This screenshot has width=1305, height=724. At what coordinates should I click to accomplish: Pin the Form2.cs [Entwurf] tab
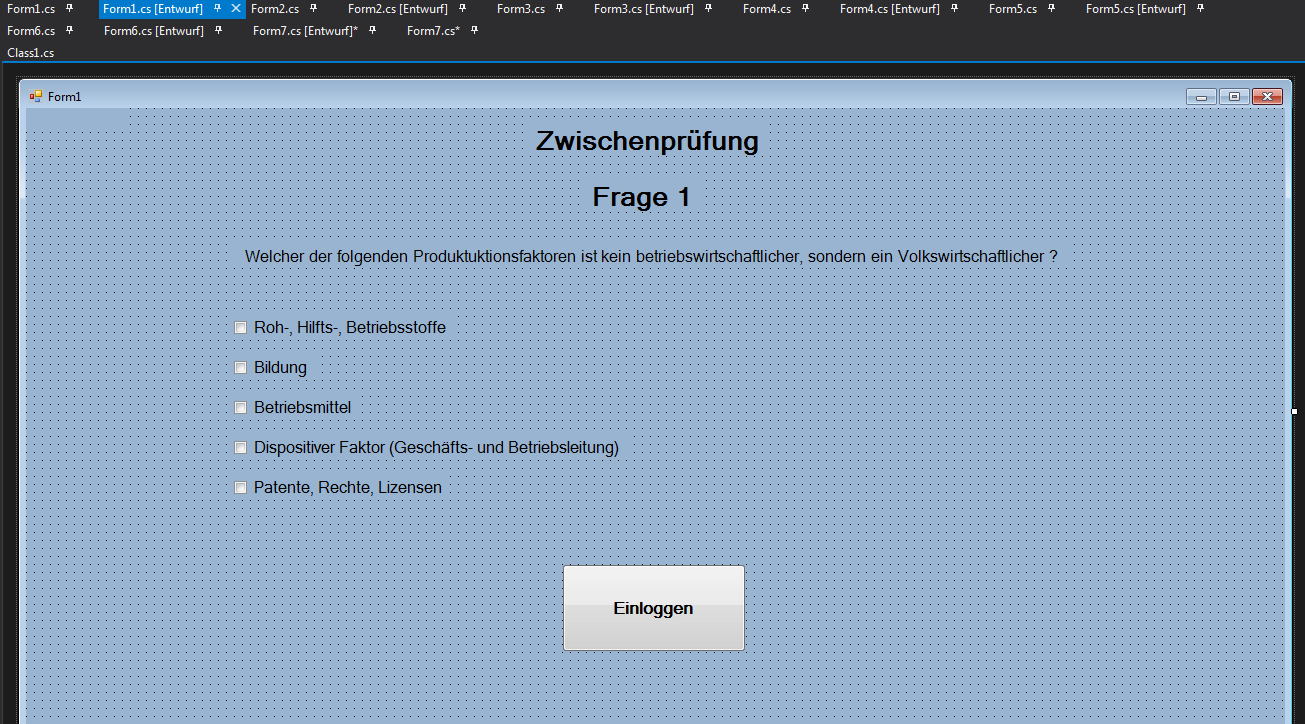[x=462, y=9]
